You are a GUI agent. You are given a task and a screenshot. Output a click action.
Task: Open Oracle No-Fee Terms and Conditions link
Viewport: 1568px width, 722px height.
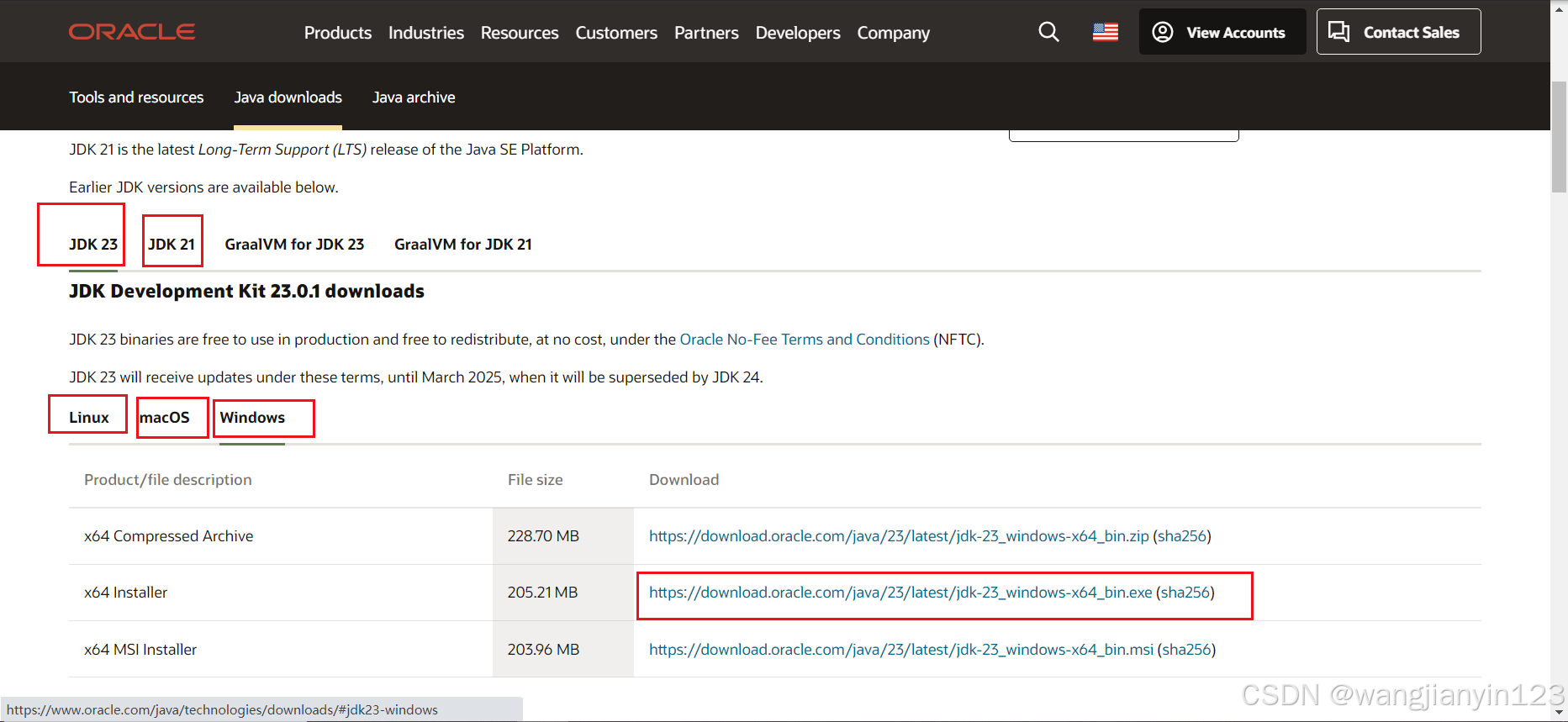805,340
